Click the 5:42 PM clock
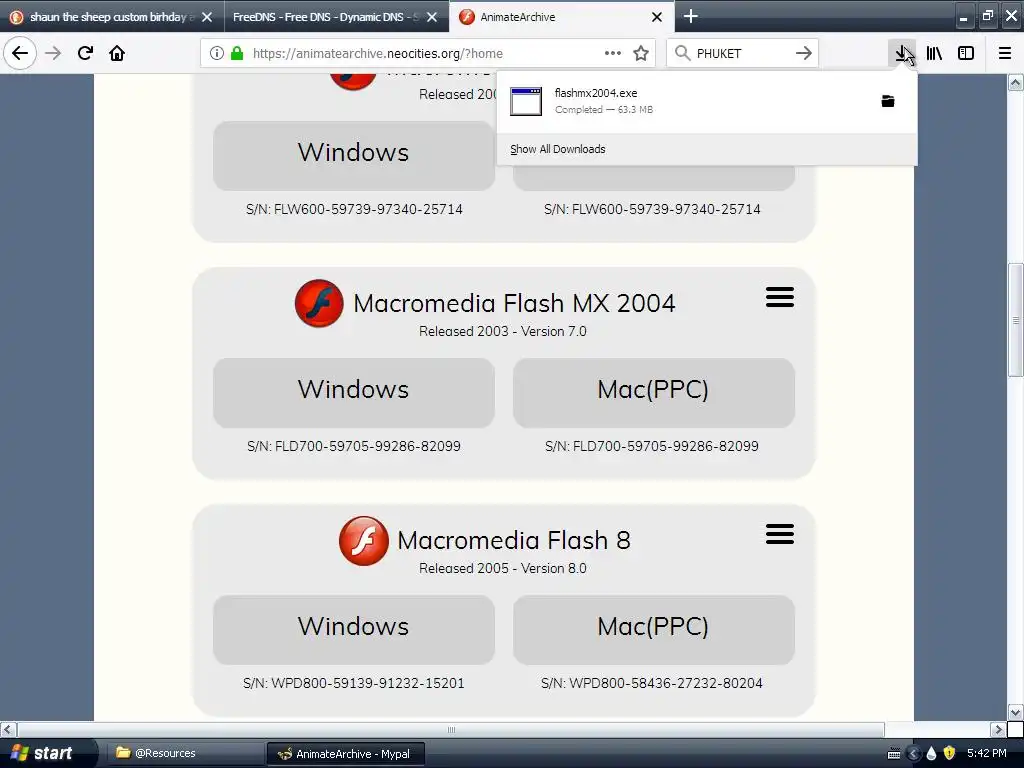The image size is (1024, 768). pos(987,753)
